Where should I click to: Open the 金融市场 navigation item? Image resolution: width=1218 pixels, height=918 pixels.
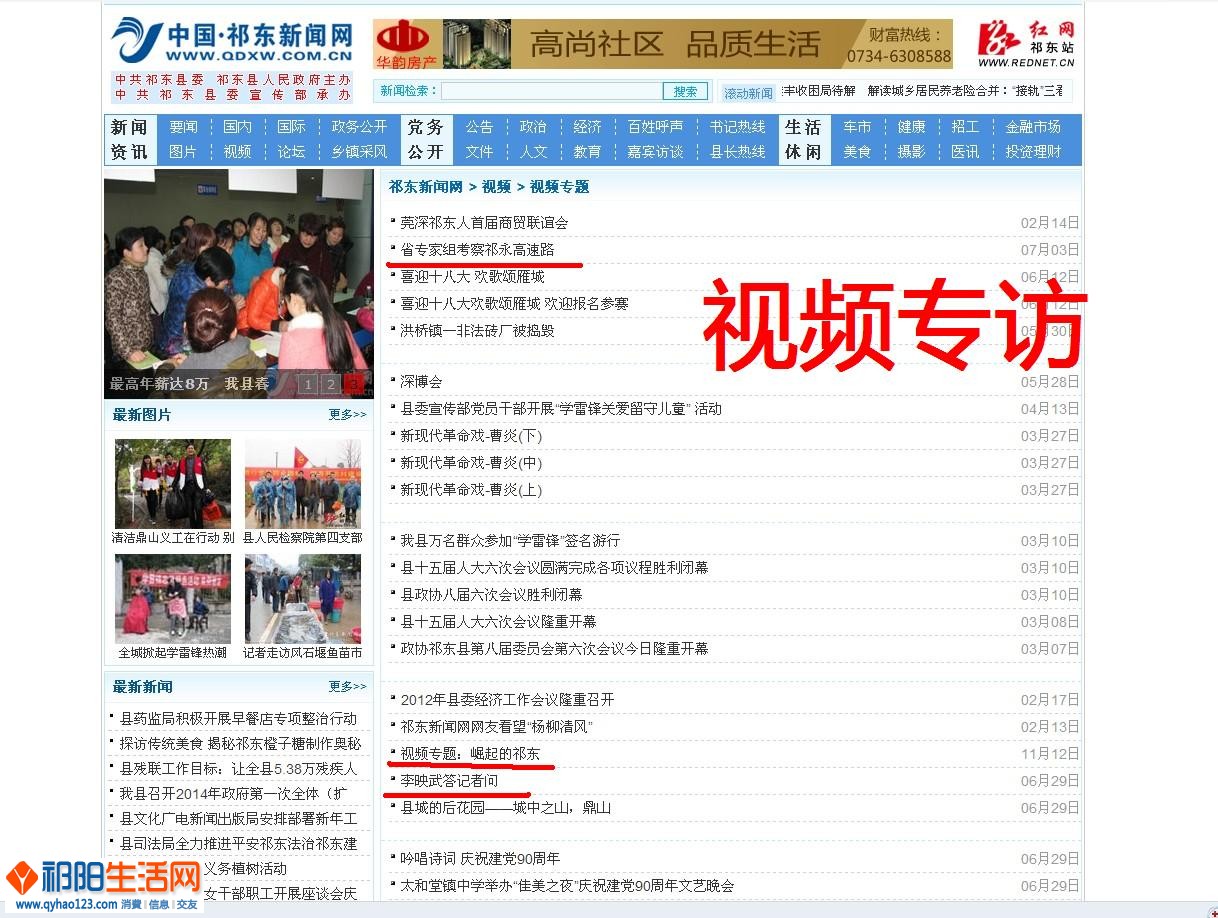click(x=1033, y=127)
